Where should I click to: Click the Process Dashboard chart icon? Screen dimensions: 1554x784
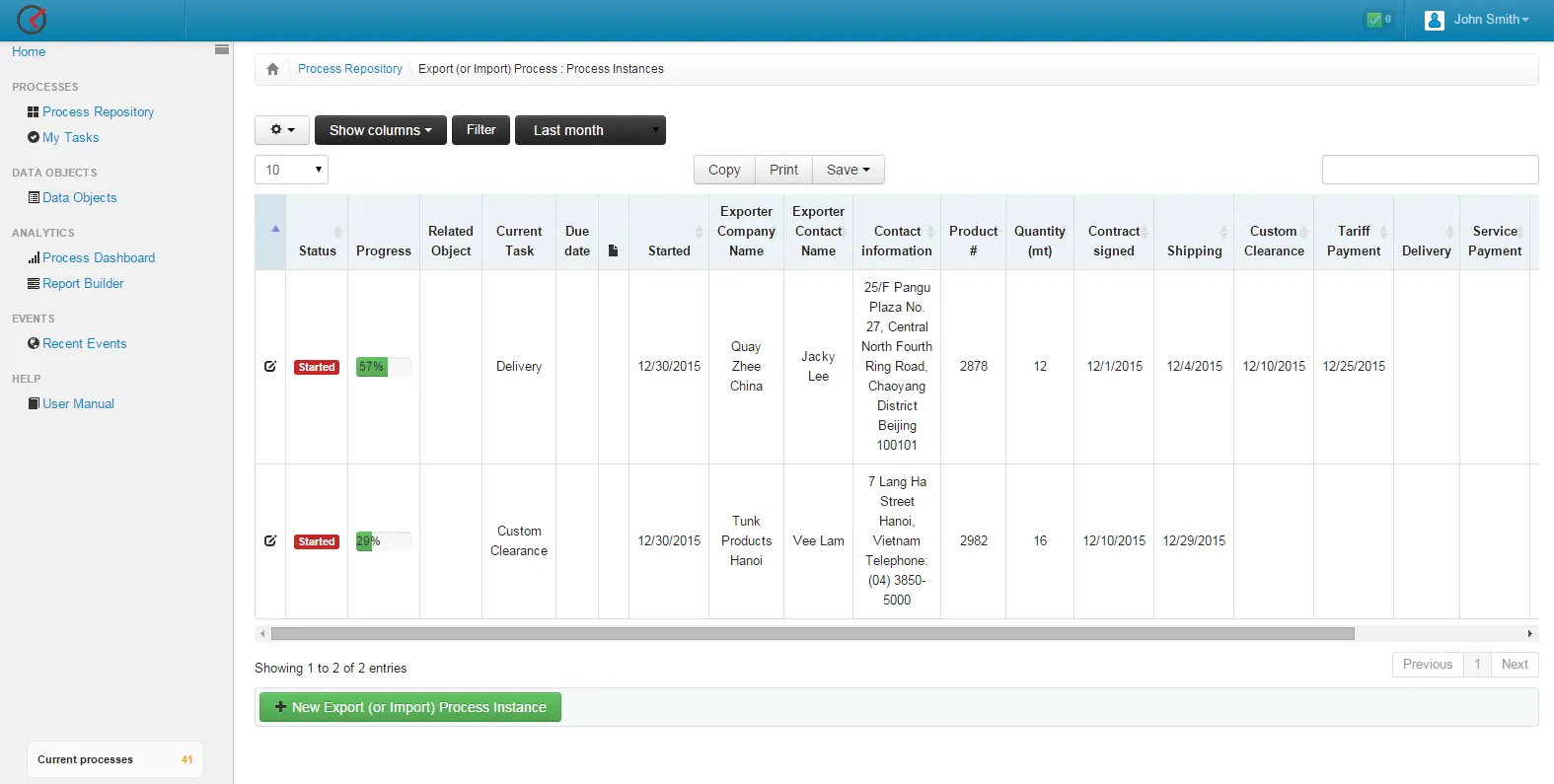click(x=35, y=258)
